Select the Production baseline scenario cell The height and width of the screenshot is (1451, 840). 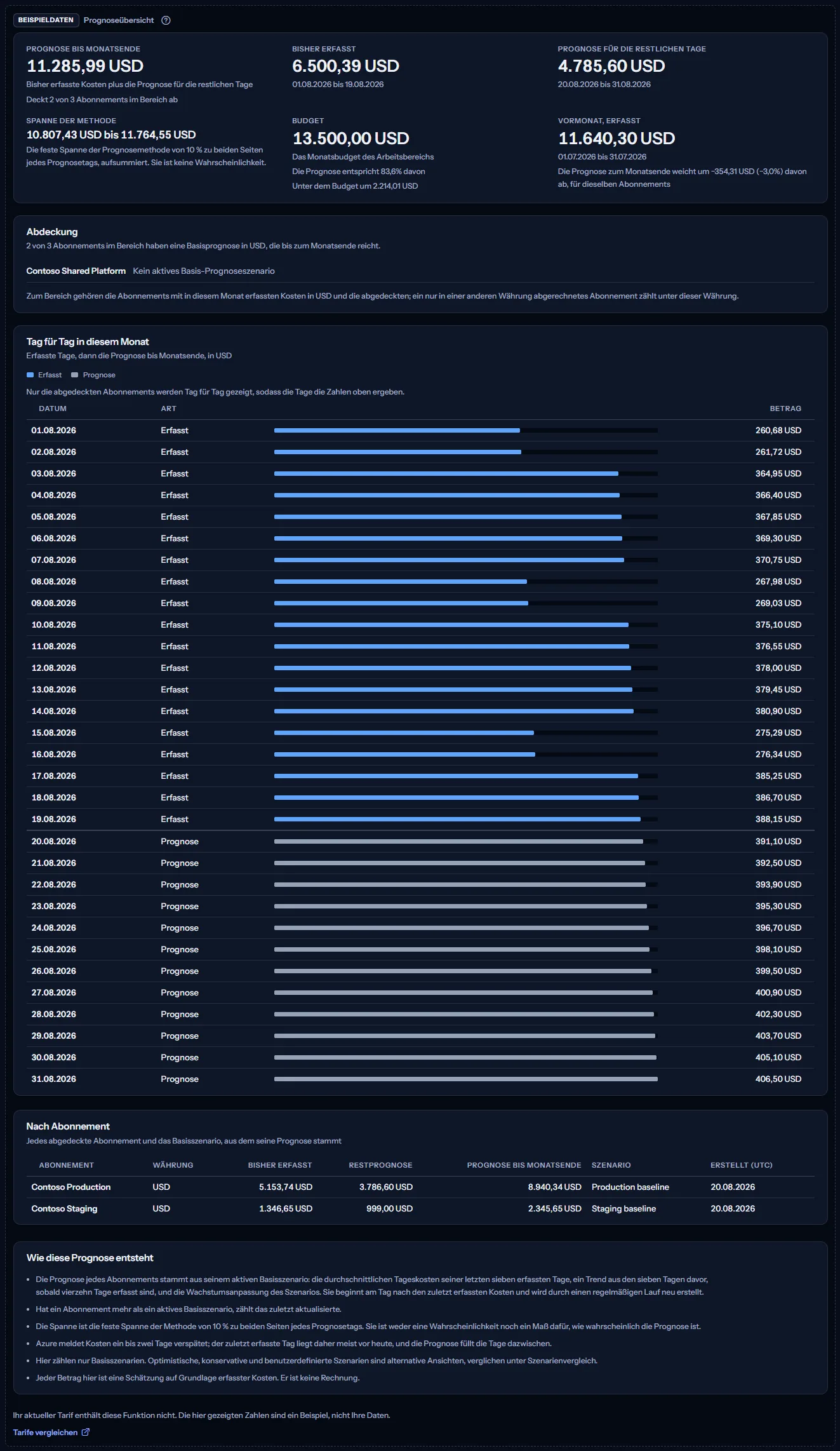point(630,1187)
